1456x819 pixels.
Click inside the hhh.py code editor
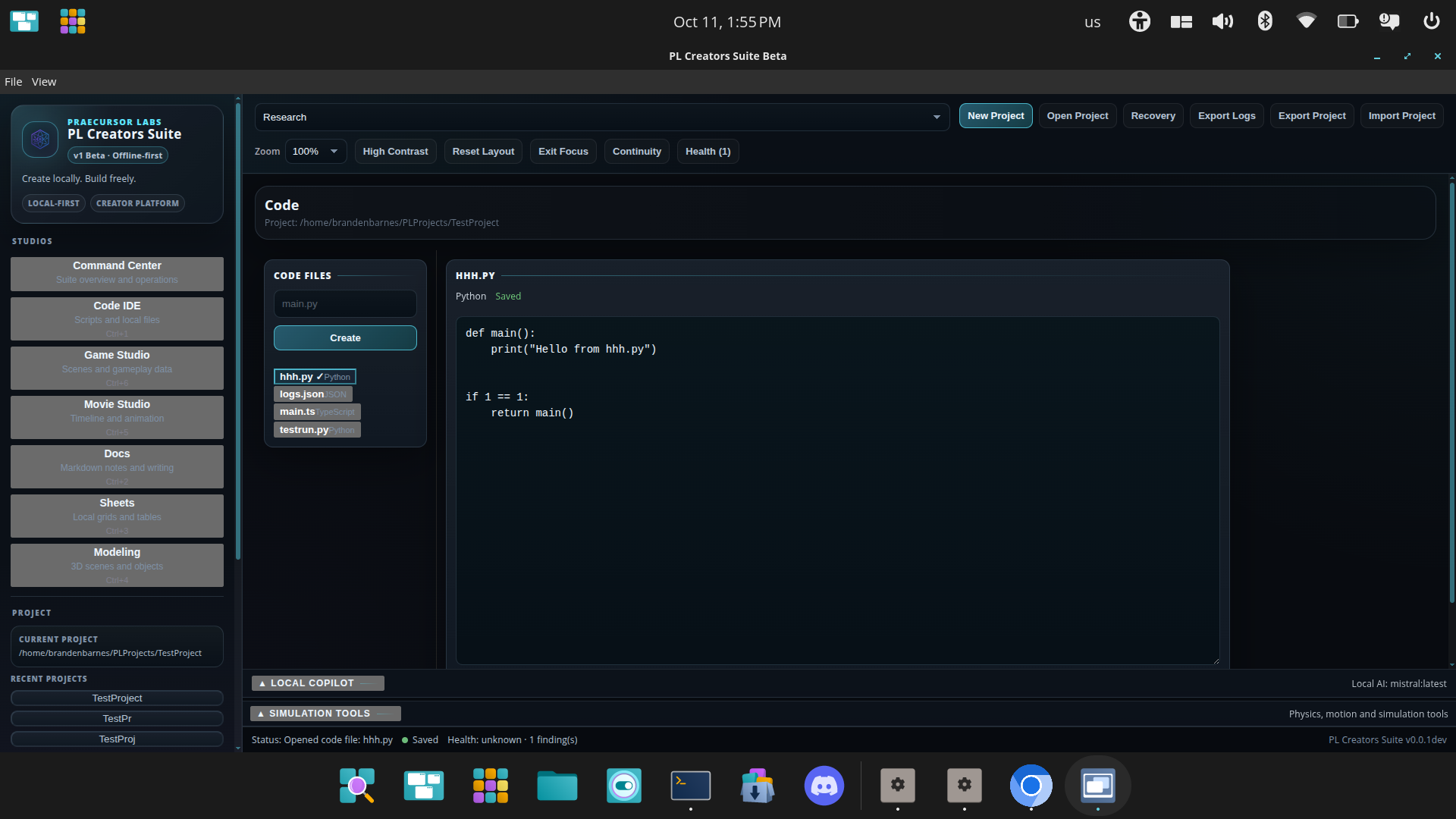[837, 491]
